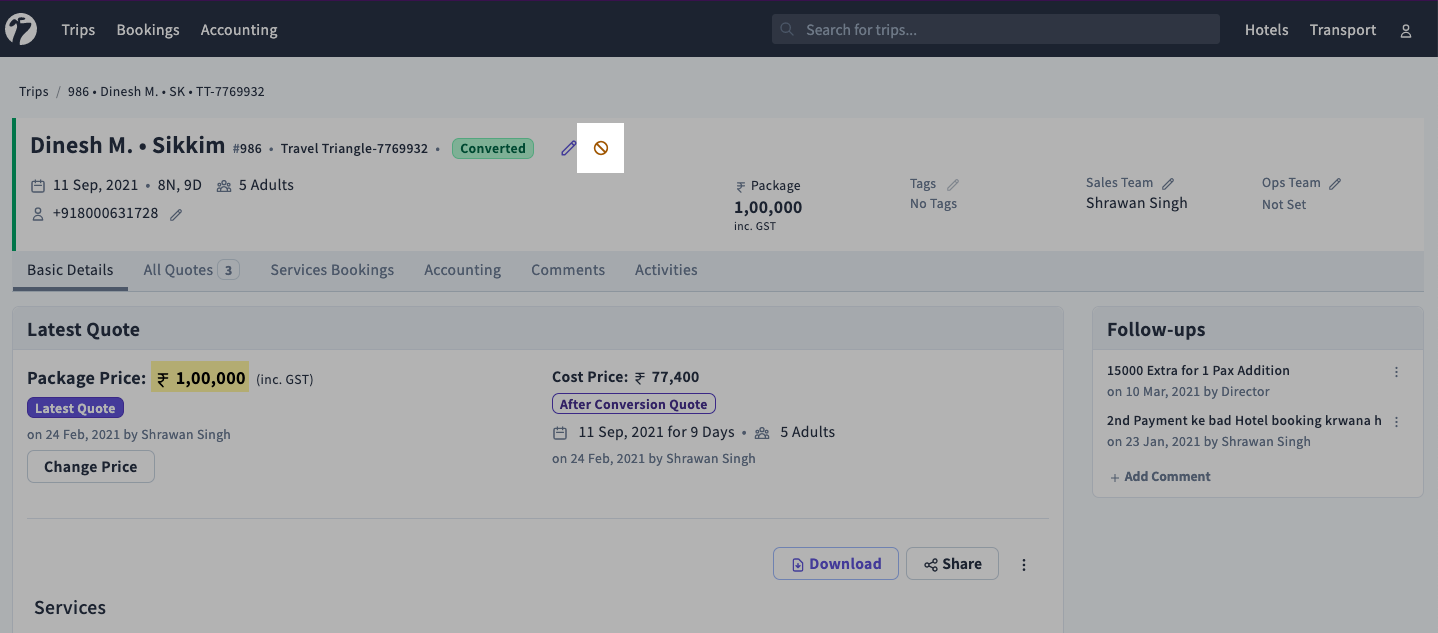1438x633 pixels.
Task: Click the cancel trip icon beside Converted badge
Action: coord(601,148)
